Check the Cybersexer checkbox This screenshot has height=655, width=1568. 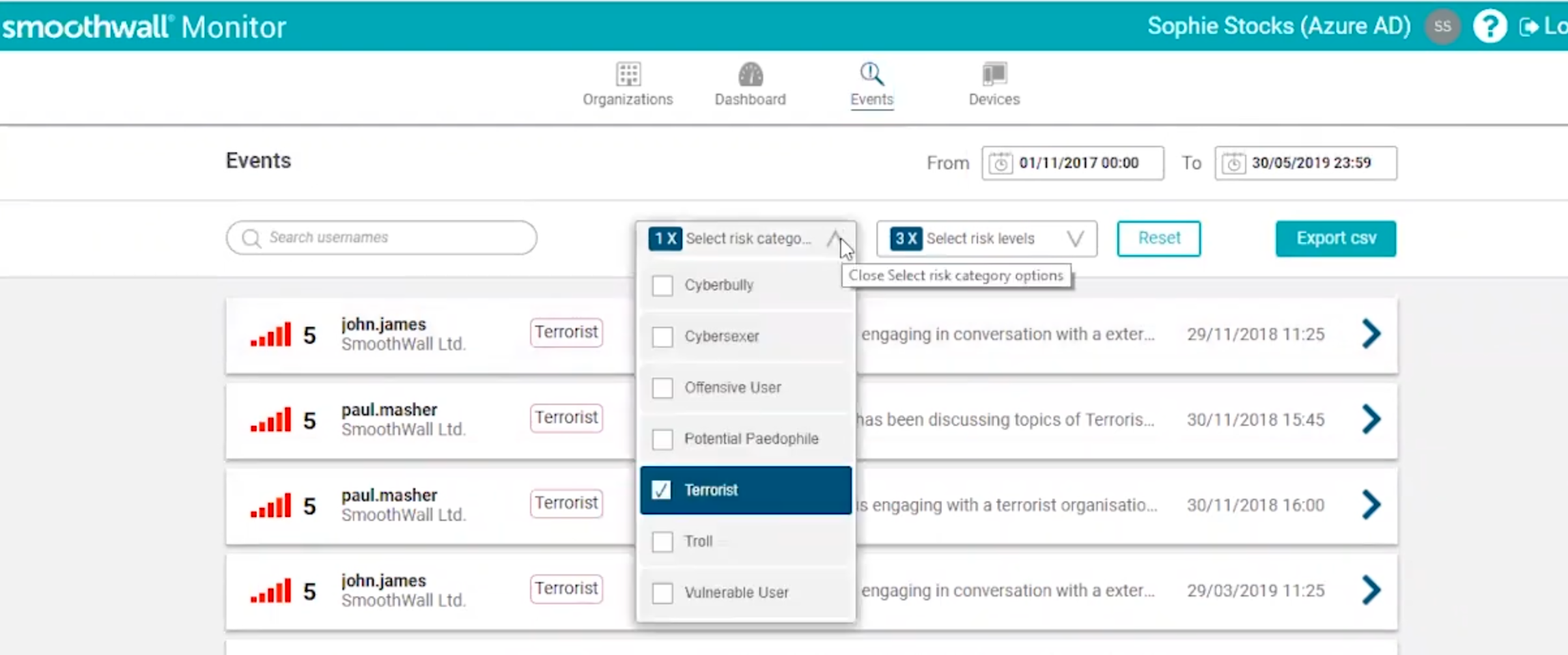[662, 337]
